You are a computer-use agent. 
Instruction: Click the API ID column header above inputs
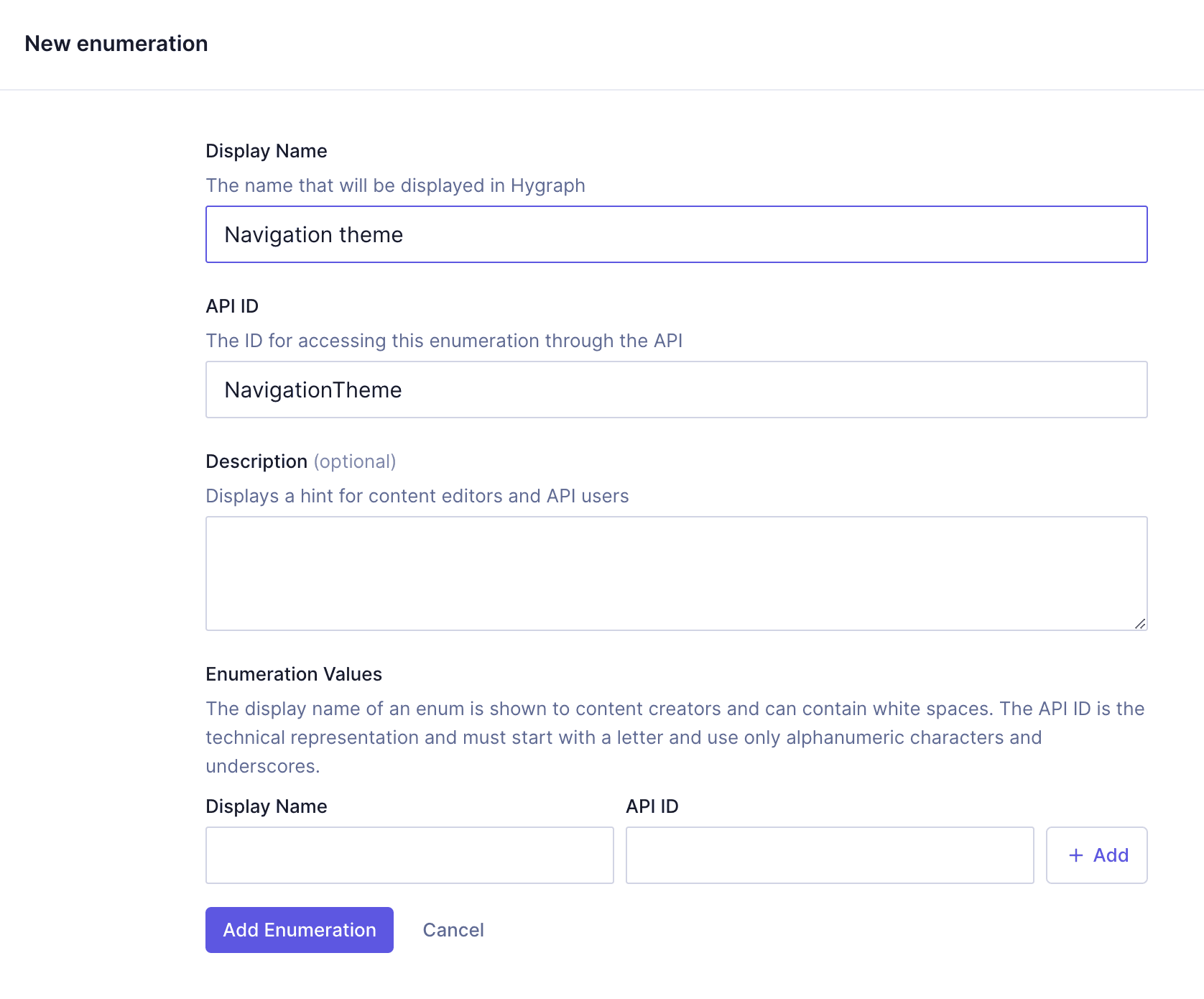(x=652, y=806)
